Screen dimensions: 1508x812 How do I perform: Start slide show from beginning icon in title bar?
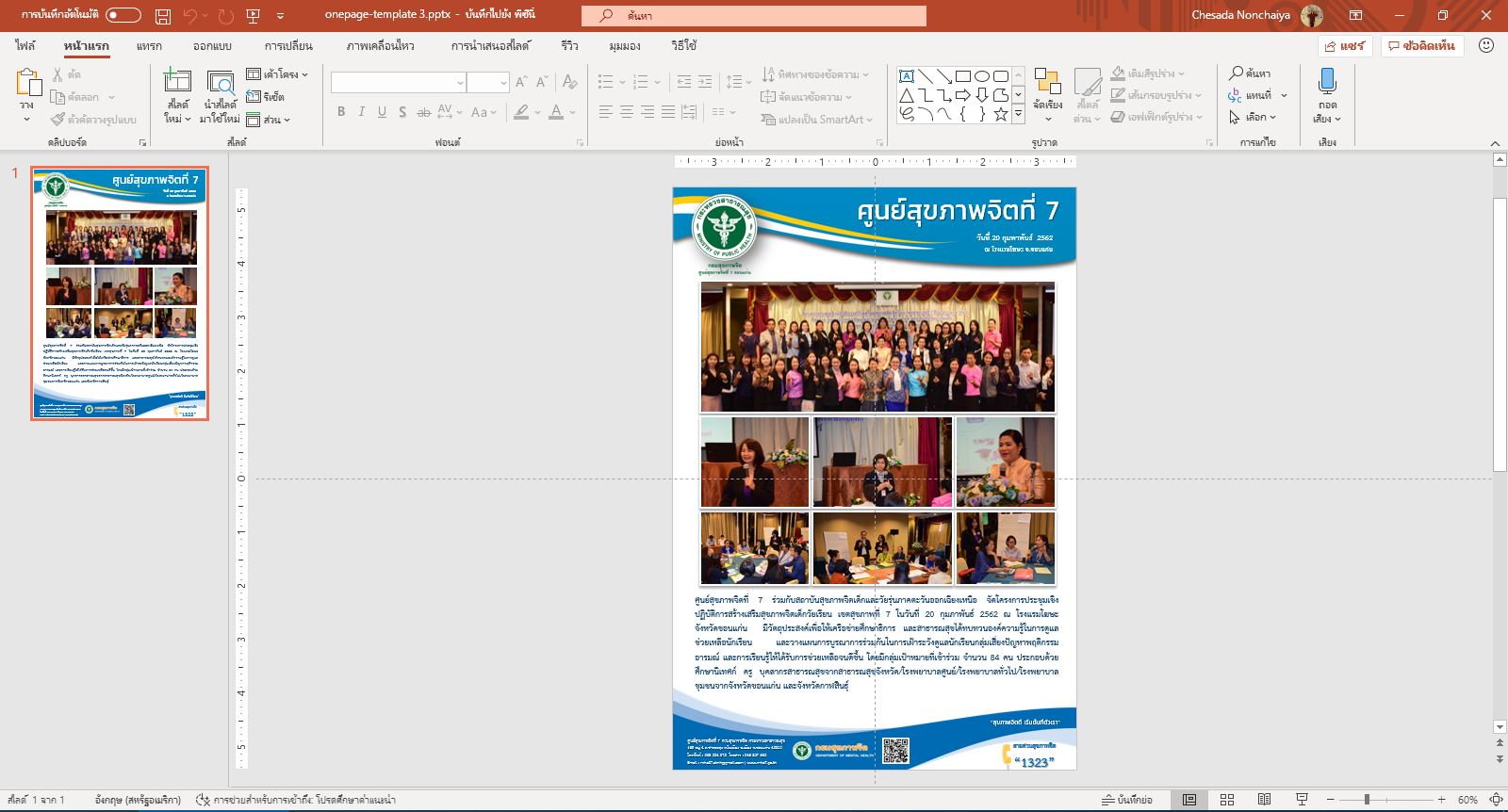[x=253, y=16]
